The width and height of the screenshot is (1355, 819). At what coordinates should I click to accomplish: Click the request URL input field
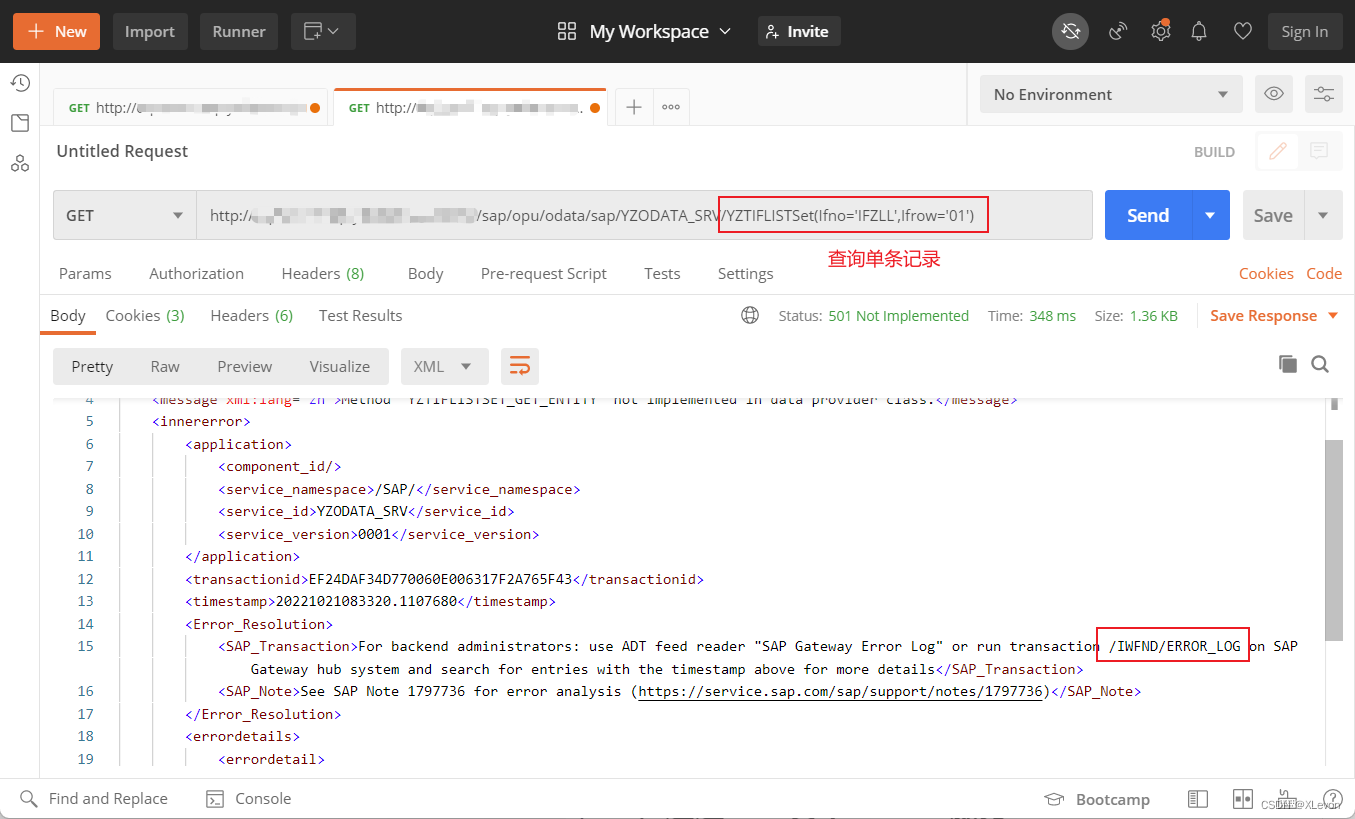(644, 215)
